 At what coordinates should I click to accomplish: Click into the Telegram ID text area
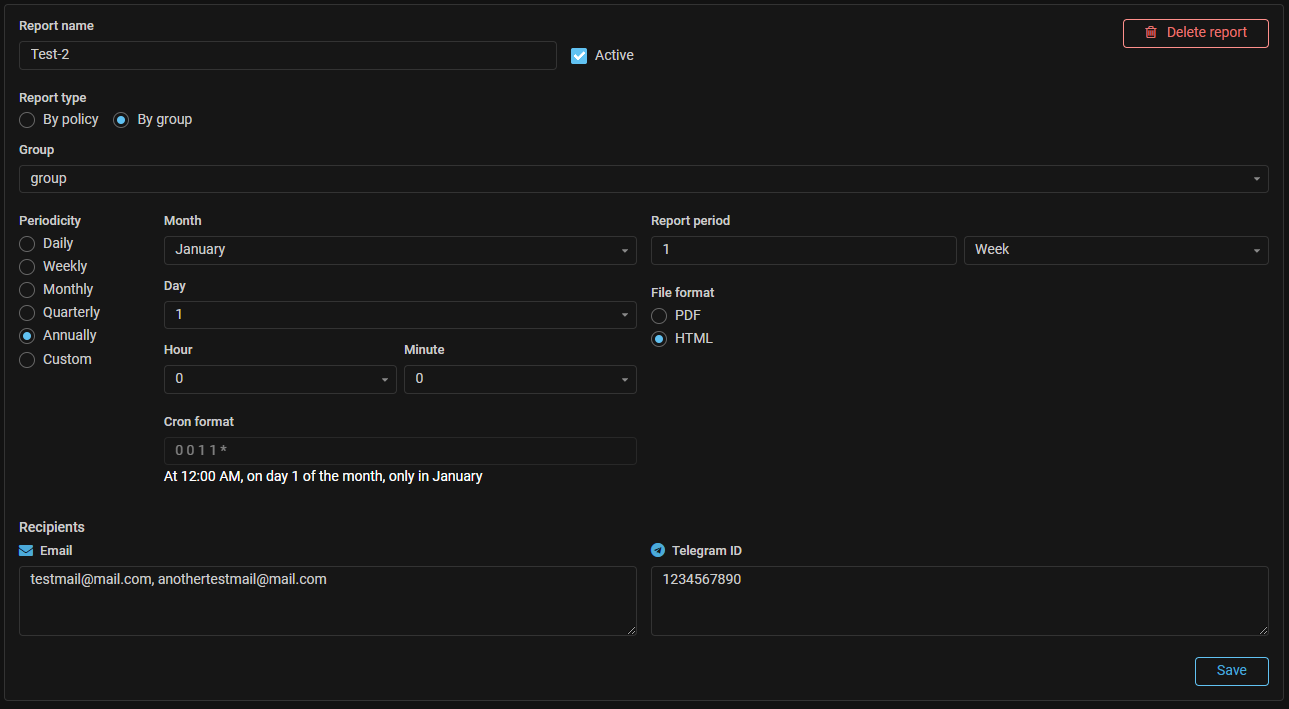[x=959, y=601]
